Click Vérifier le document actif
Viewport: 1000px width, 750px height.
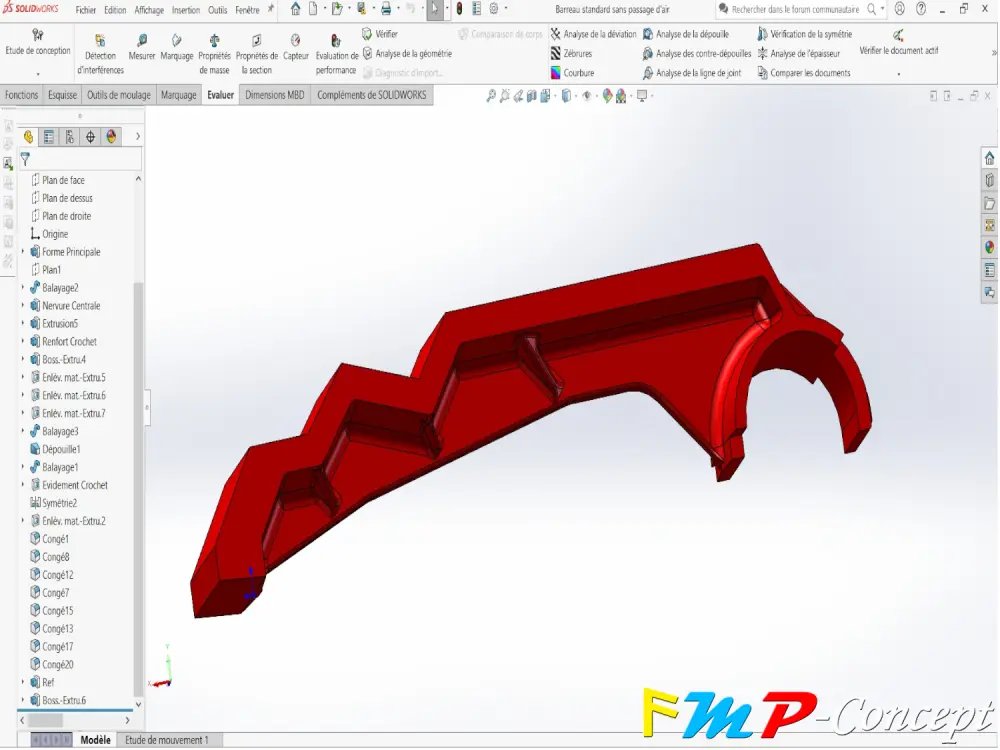tap(898, 43)
